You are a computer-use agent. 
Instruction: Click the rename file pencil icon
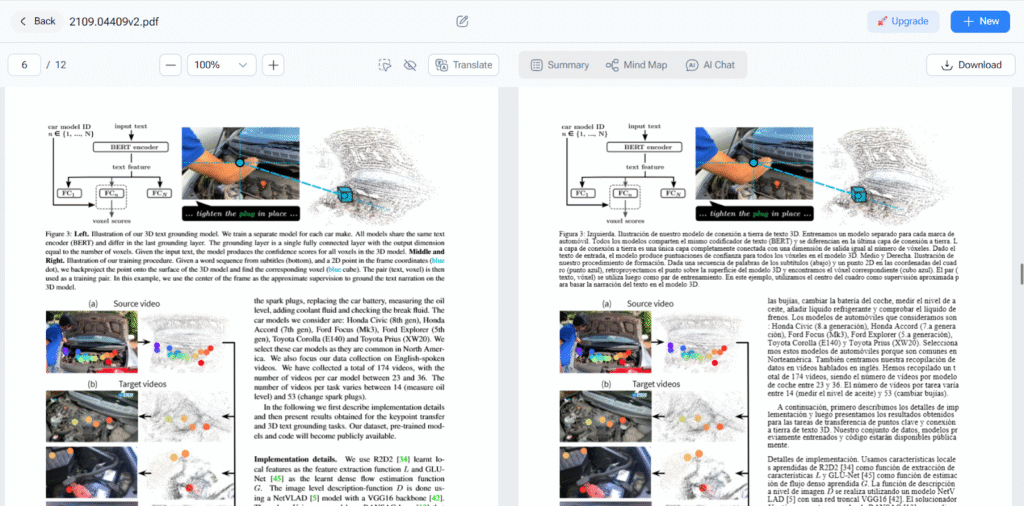coord(462,21)
